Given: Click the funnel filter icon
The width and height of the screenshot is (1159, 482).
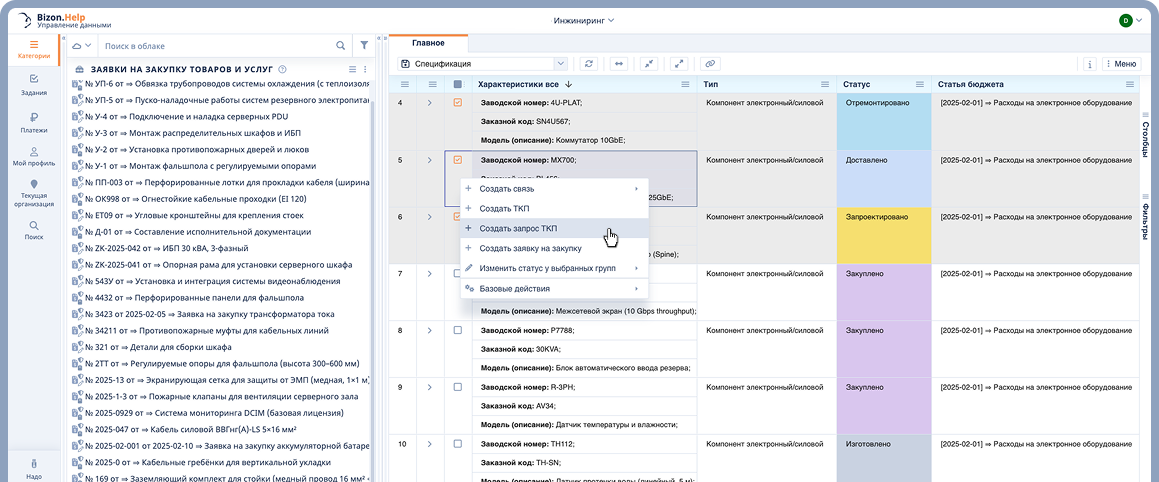Looking at the screenshot, I should [364, 45].
